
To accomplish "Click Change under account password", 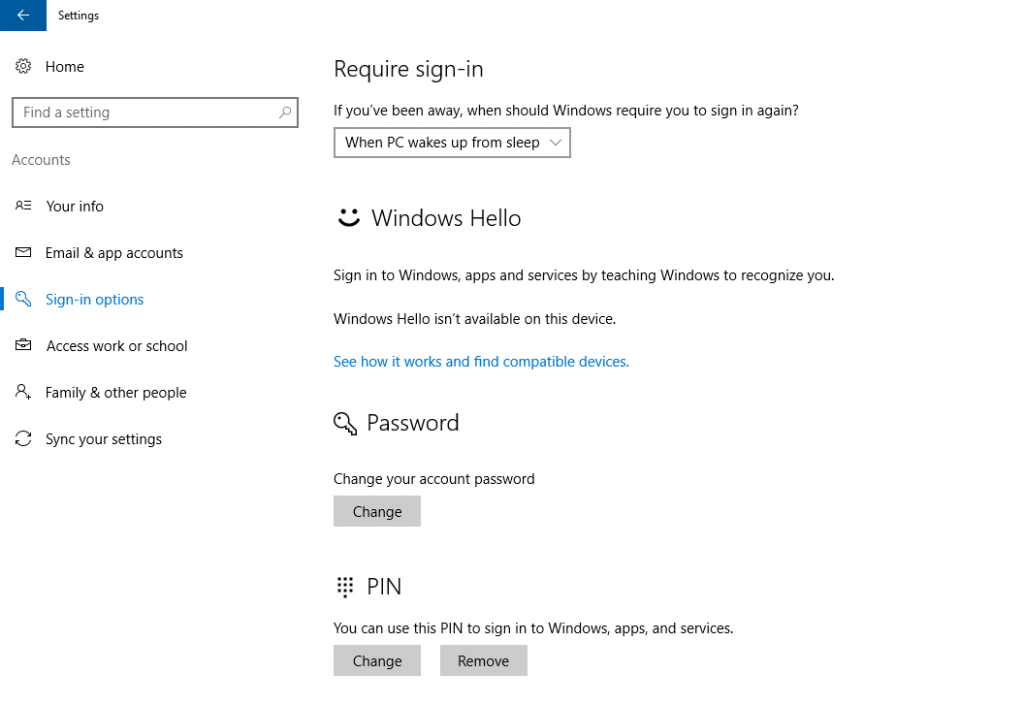I will pos(377,511).
